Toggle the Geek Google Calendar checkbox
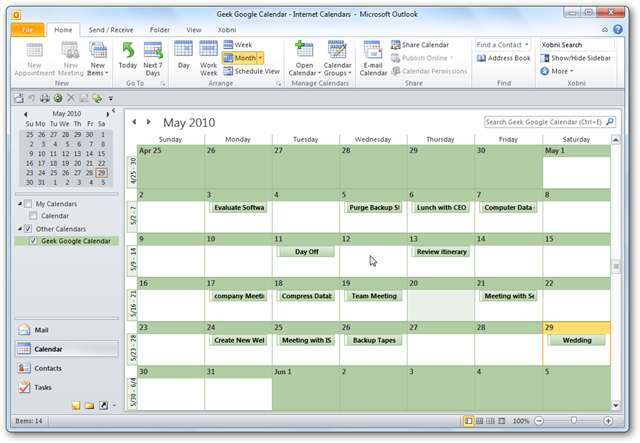This screenshot has width=640, height=443. click(x=33, y=241)
